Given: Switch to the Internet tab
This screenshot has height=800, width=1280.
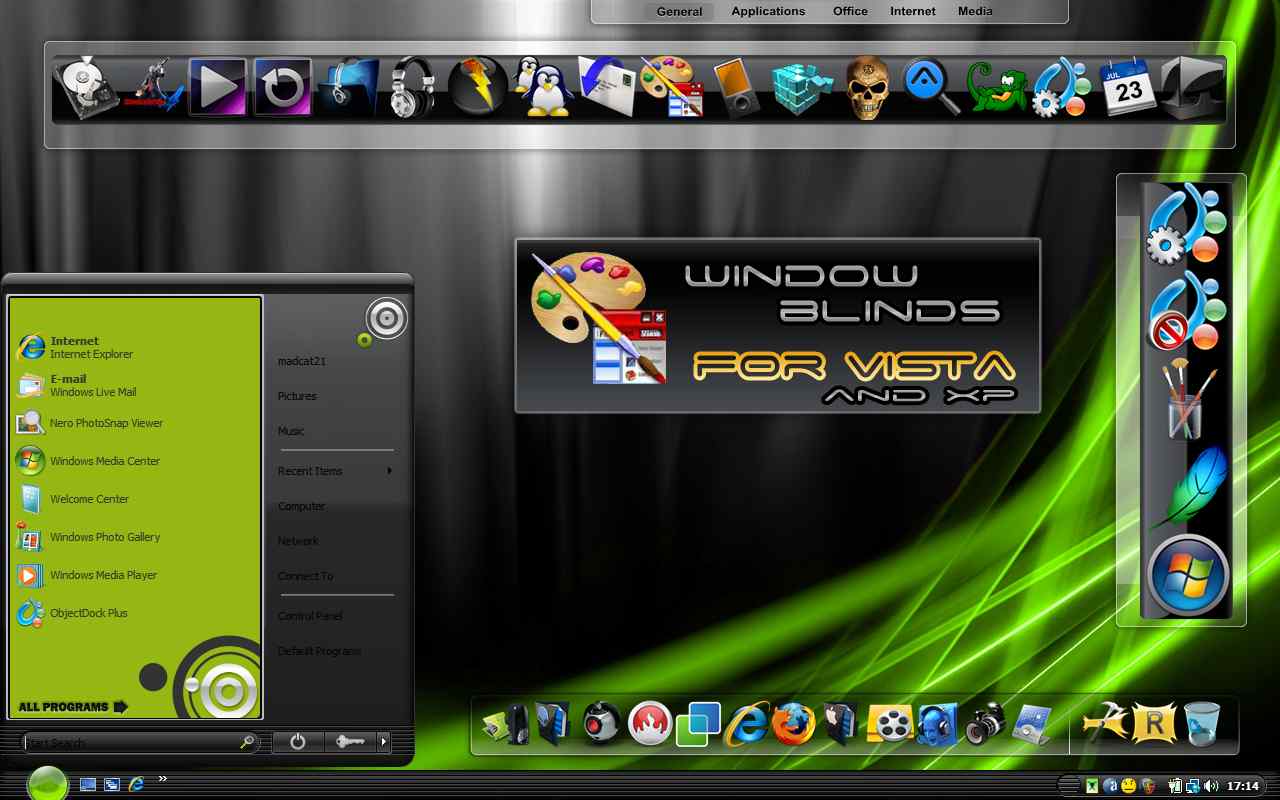Looking at the screenshot, I should click(x=913, y=12).
